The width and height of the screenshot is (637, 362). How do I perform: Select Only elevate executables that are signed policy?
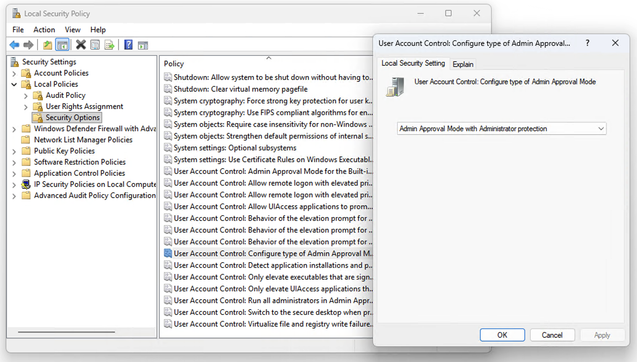click(268, 277)
